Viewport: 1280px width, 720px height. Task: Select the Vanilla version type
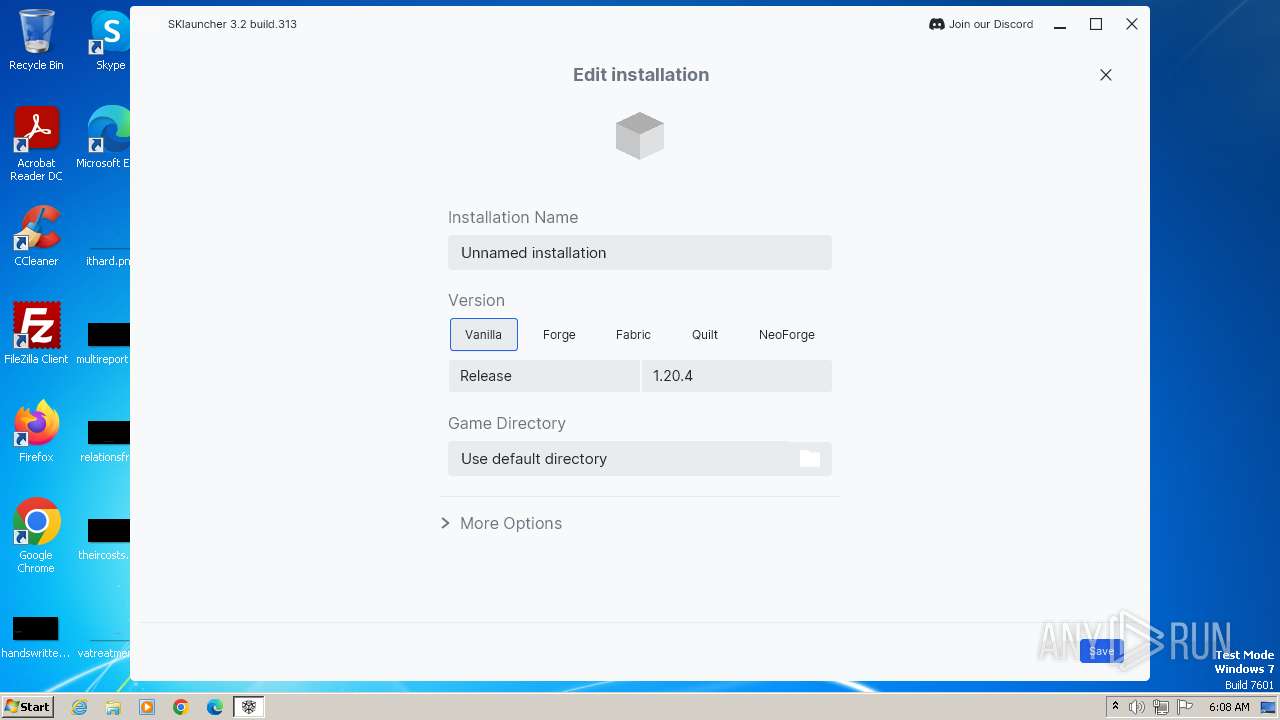tap(484, 335)
